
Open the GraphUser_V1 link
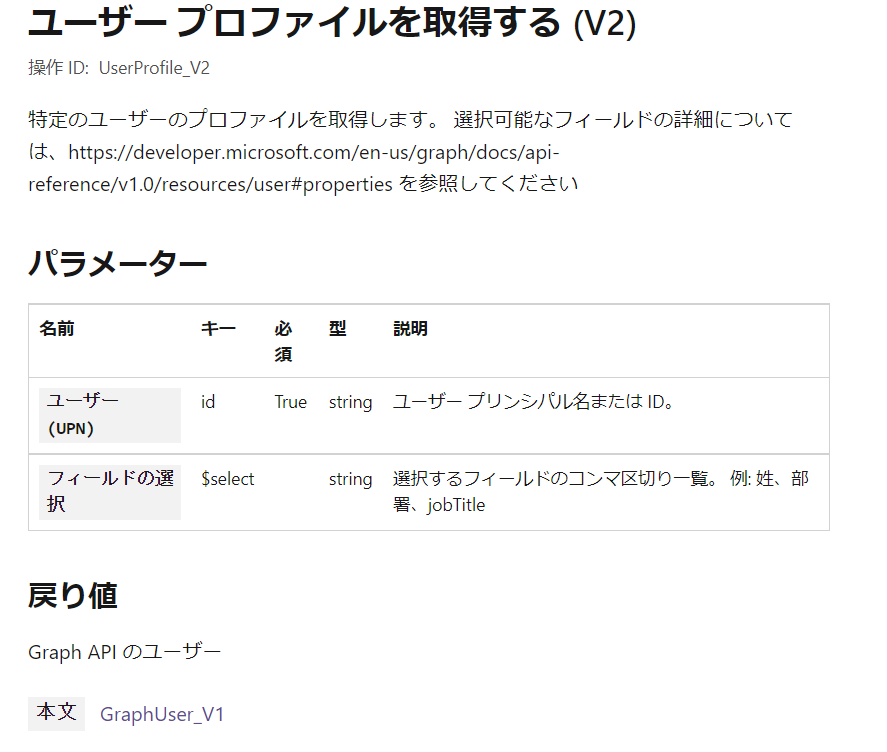(162, 714)
